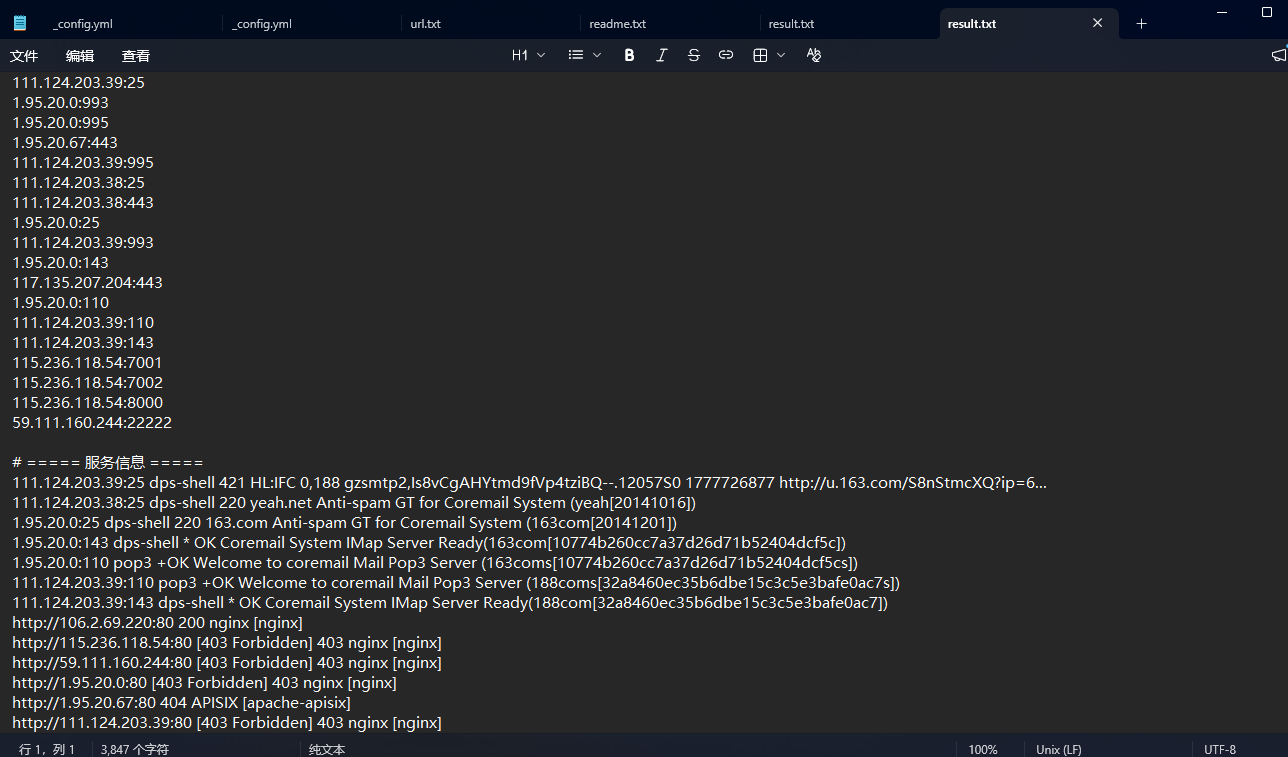Add a new tab with plus

pos(1141,23)
